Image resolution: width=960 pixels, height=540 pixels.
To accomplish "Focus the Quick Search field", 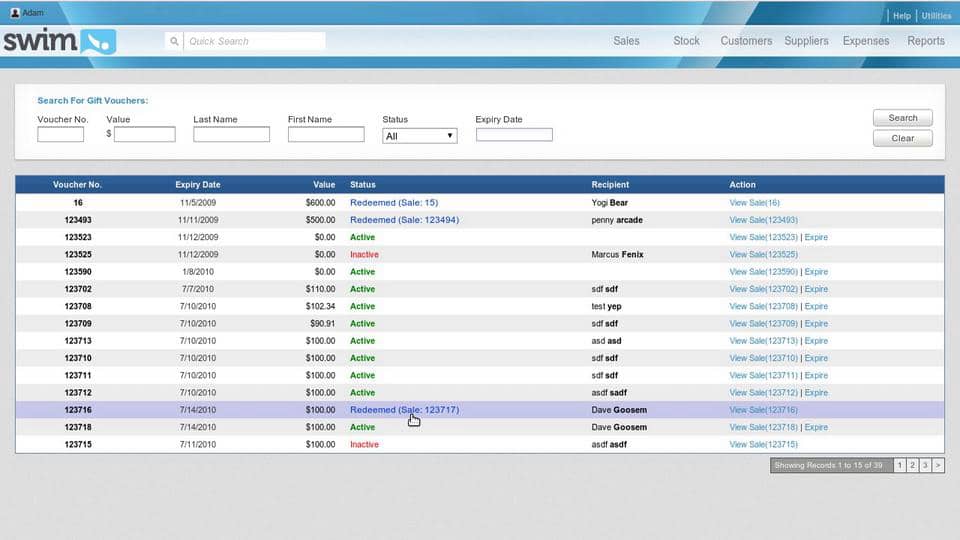I will pos(254,41).
